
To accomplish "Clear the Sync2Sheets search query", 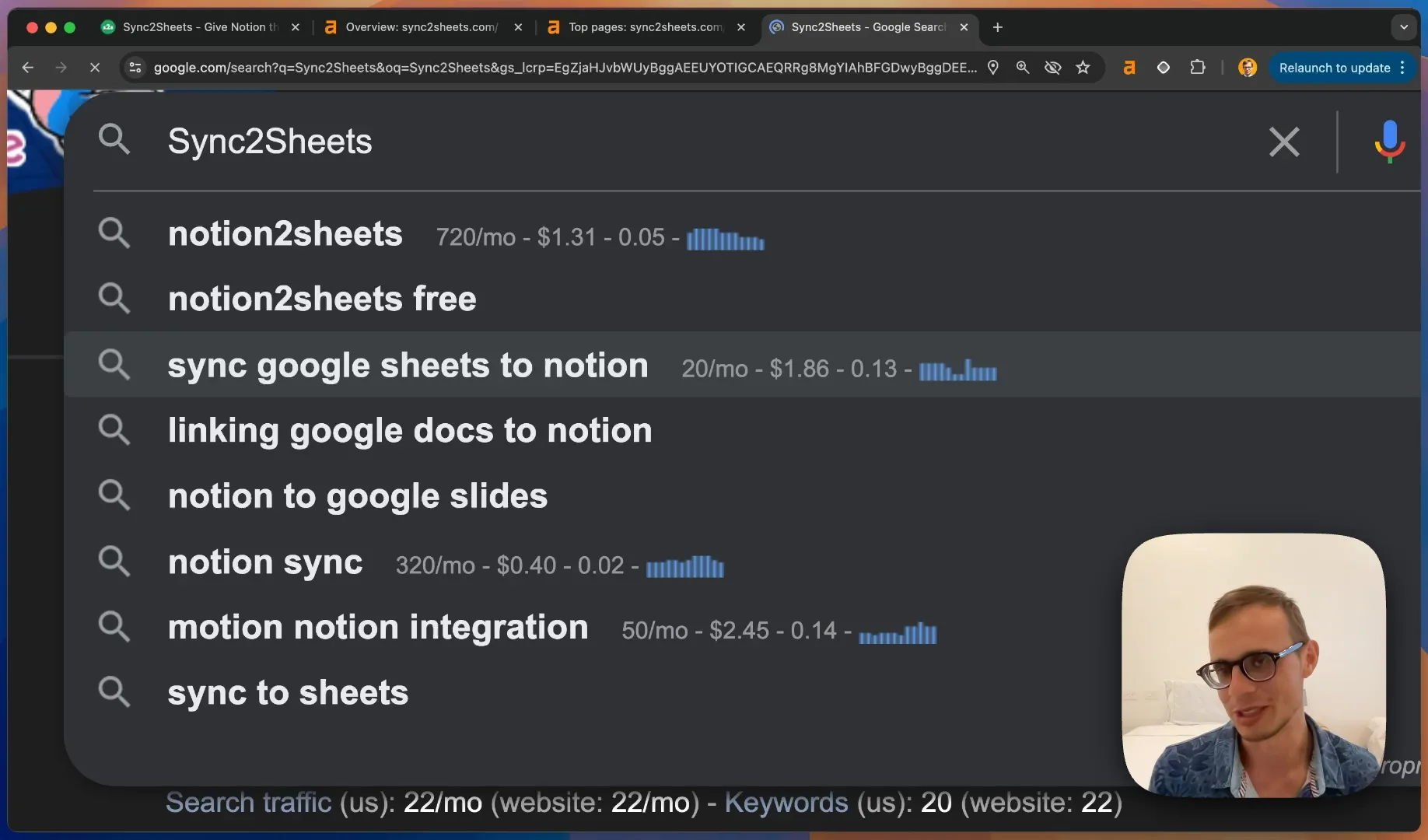I will pyautogui.click(x=1284, y=142).
